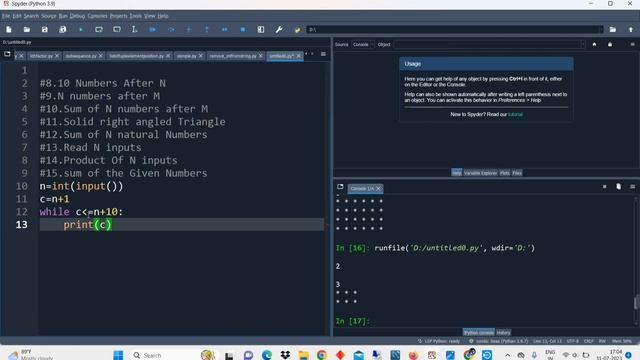Select the IPython console tab
The width and height of the screenshot is (640, 360).
pos(478,332)
